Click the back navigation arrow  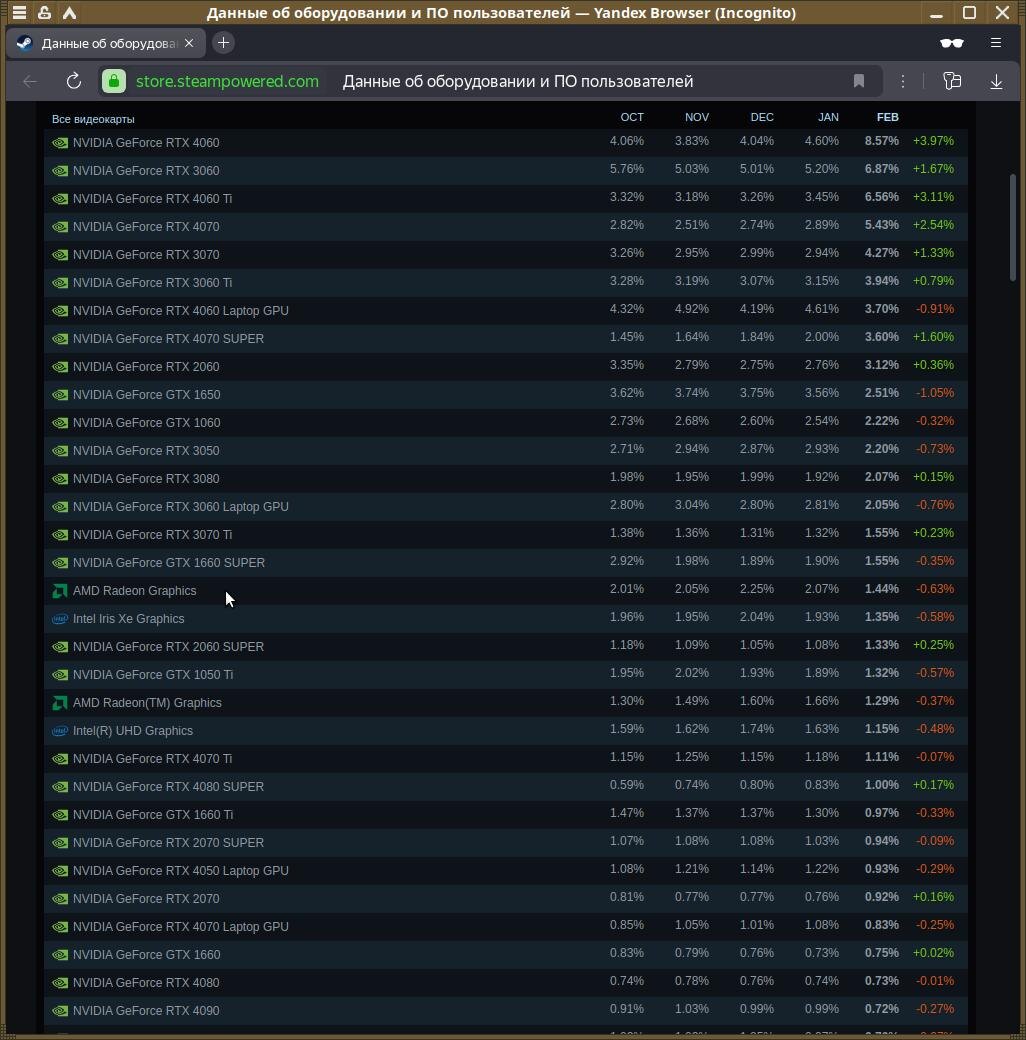pyautogui.click(x=30, y=81)
